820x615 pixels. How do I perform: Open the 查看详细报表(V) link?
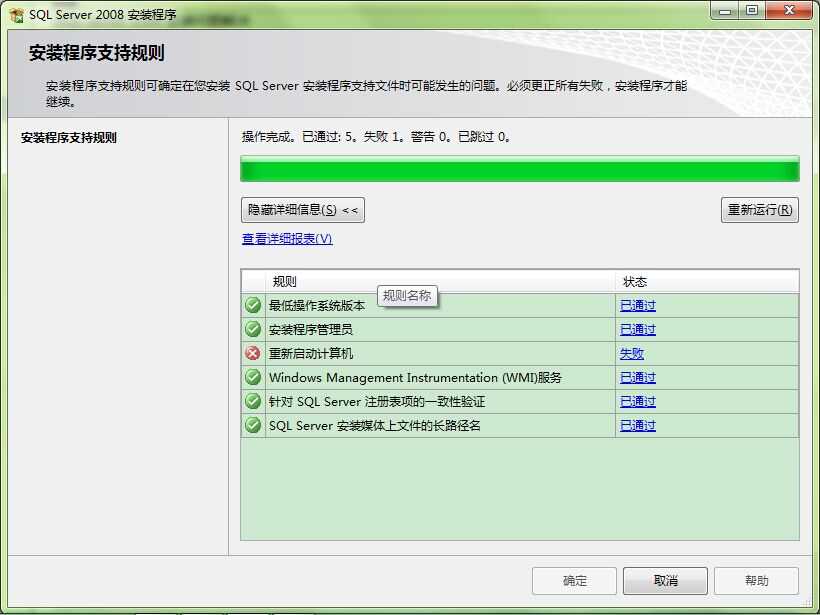click(x=287, y=238)
